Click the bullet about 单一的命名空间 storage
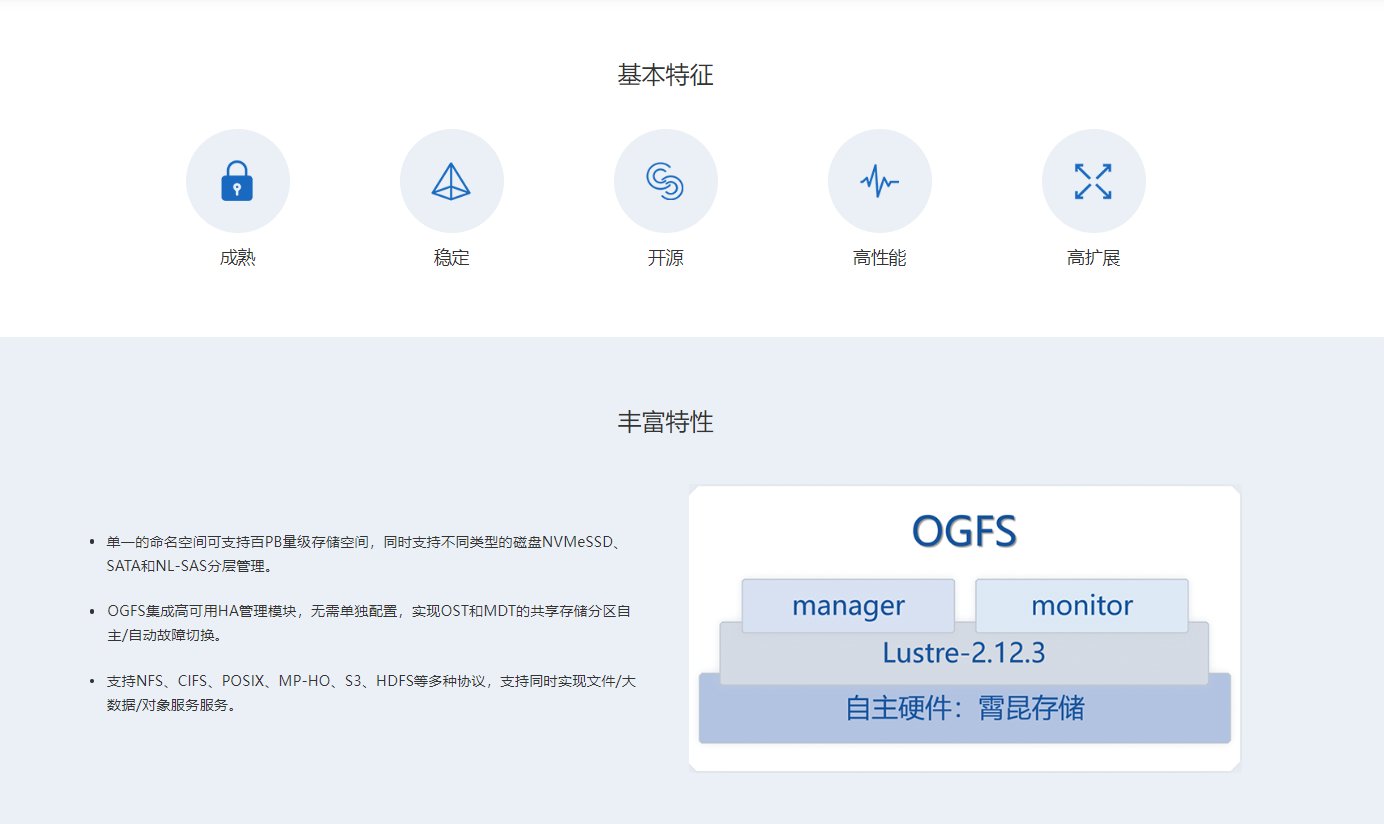The height and width of the screenshot is (824, 1384). (365, 554)
